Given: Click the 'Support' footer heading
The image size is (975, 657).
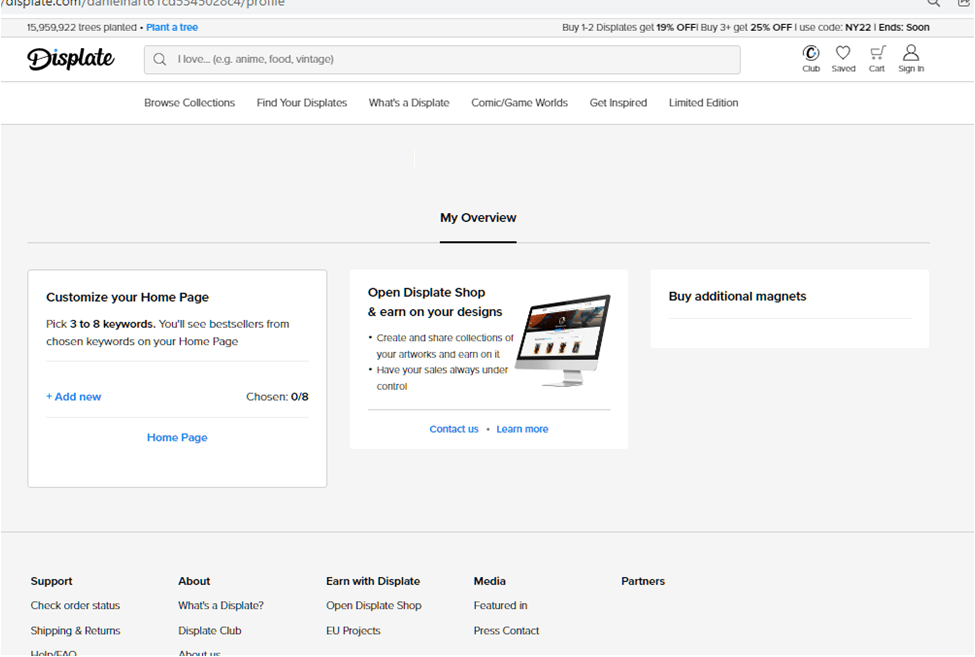Looking at the screenshot, I should point(52,581).
